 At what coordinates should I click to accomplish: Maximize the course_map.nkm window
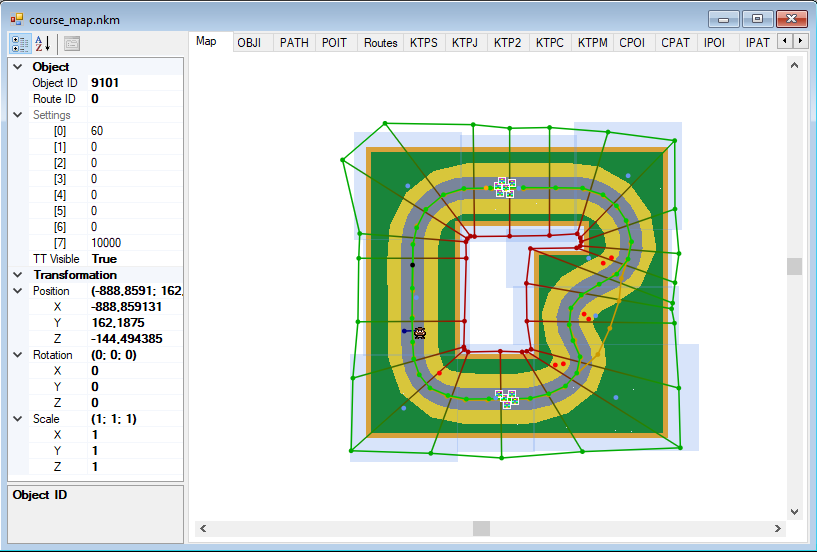coord(757,19)
